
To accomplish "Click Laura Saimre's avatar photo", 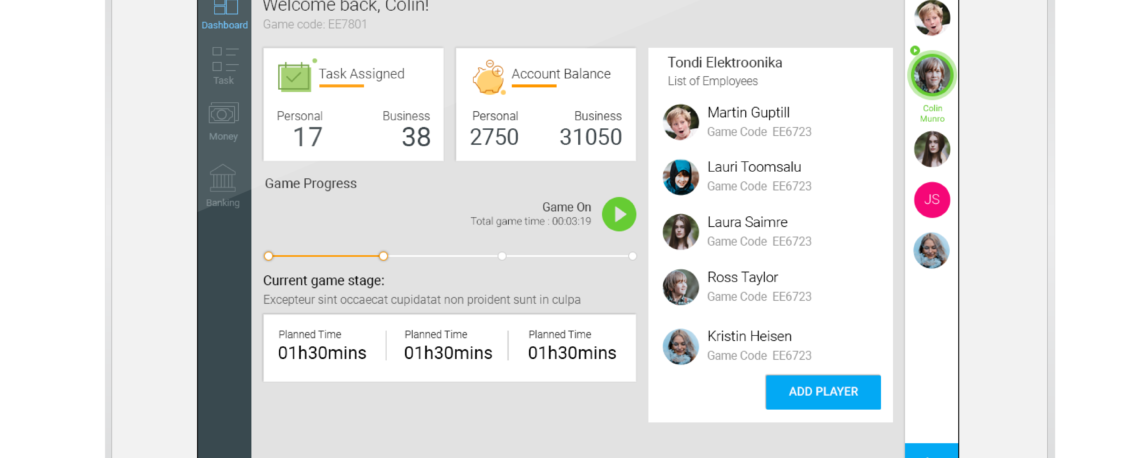I will [681, 231].
